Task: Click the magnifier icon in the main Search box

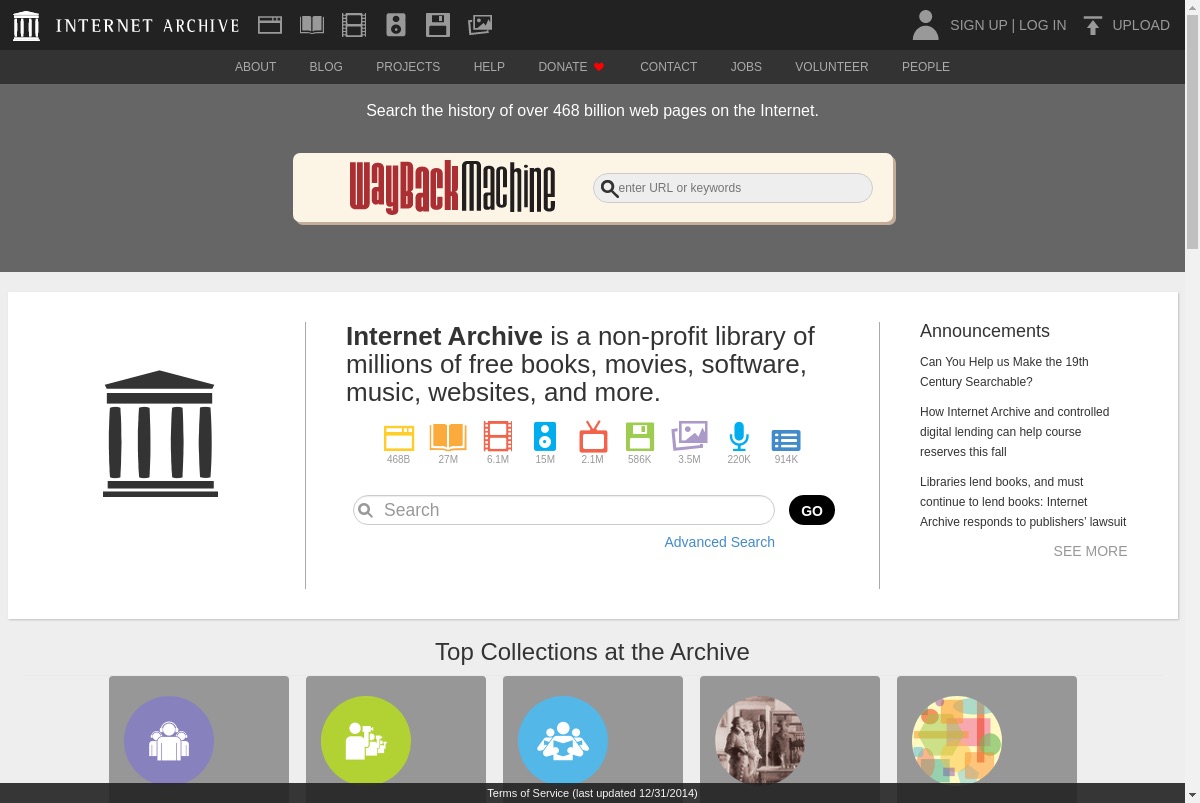Action: tap(366, 510)
